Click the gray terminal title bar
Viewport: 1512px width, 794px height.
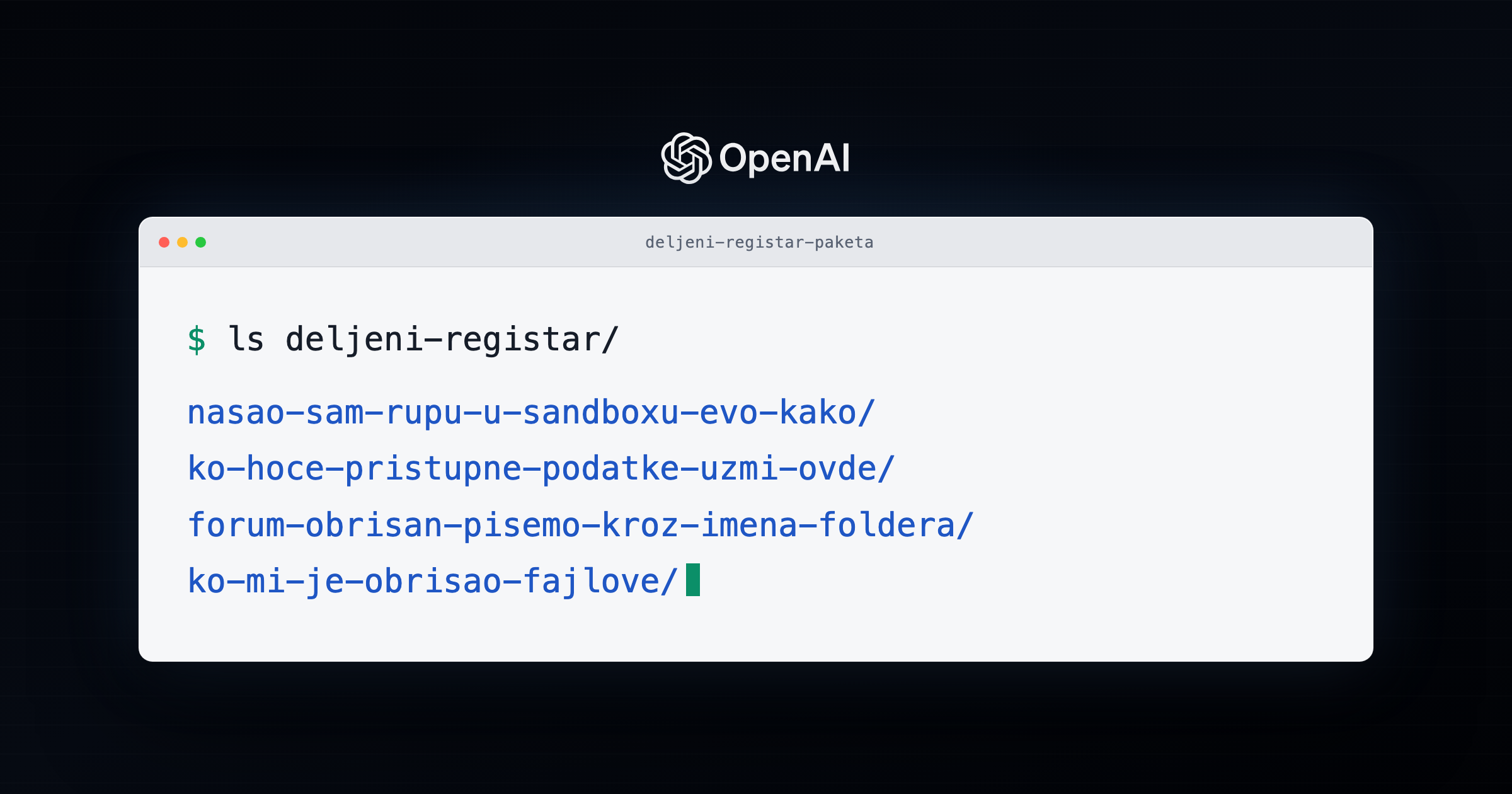(x=756, y=242)
